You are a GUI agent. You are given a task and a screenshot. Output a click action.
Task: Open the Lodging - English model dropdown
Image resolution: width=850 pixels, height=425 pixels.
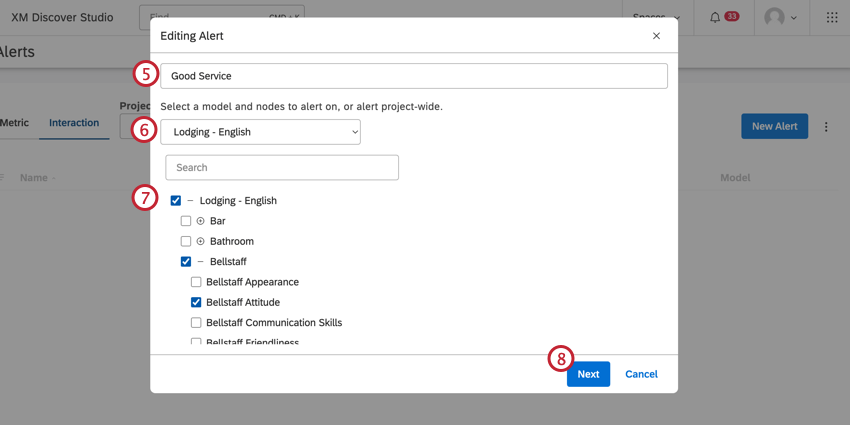(260, 132)
